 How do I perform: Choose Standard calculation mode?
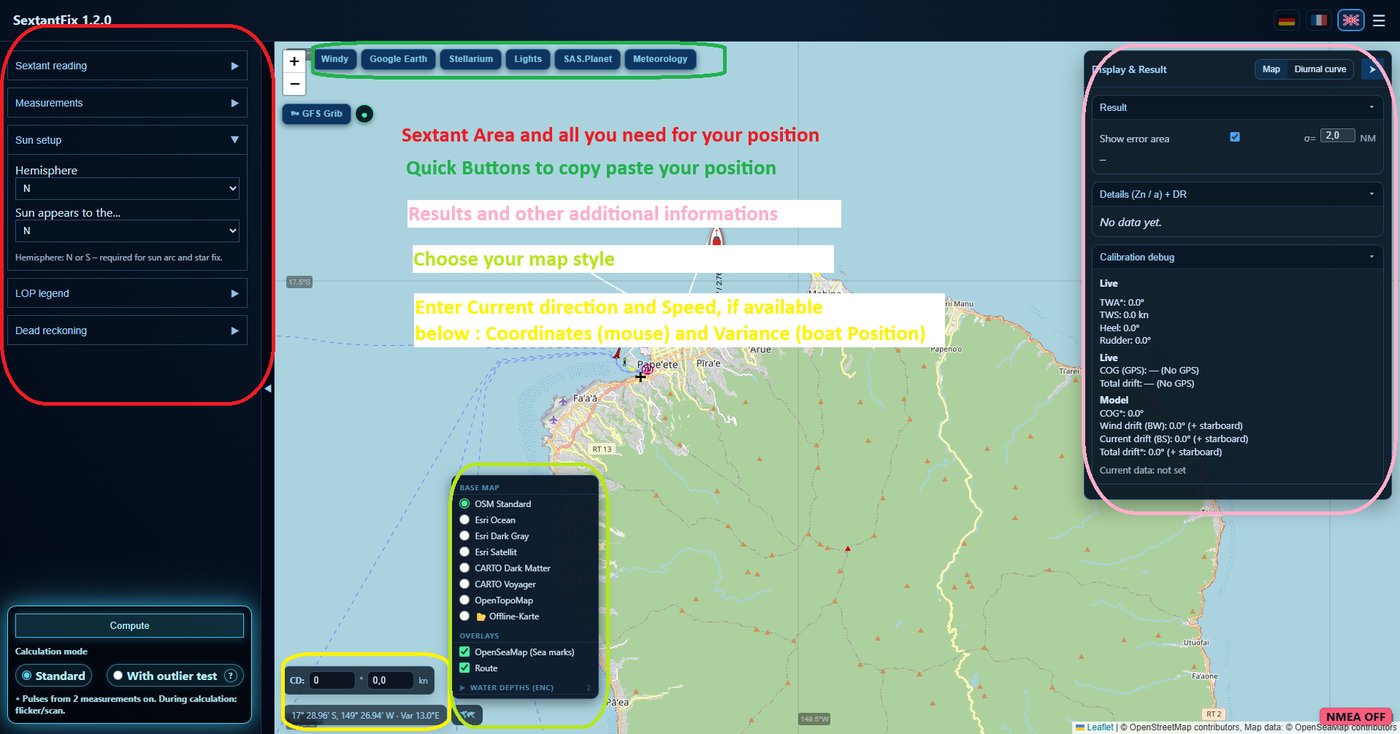pos(54,676)
